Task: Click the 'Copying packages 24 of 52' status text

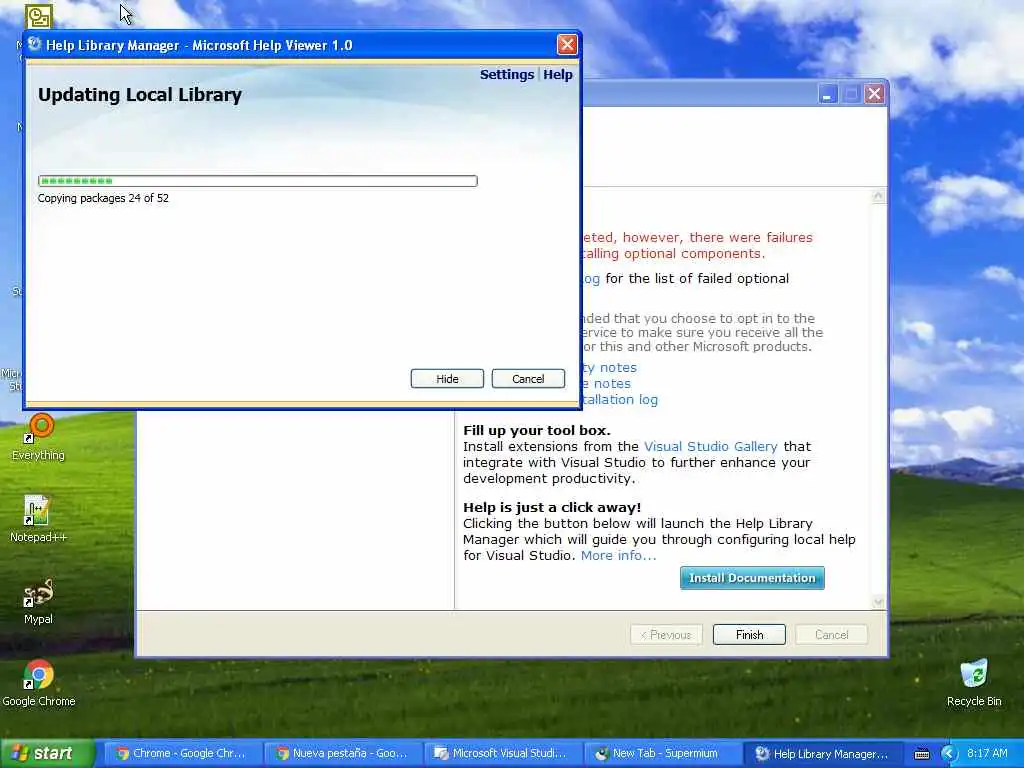Action: (x=103, y=198)
